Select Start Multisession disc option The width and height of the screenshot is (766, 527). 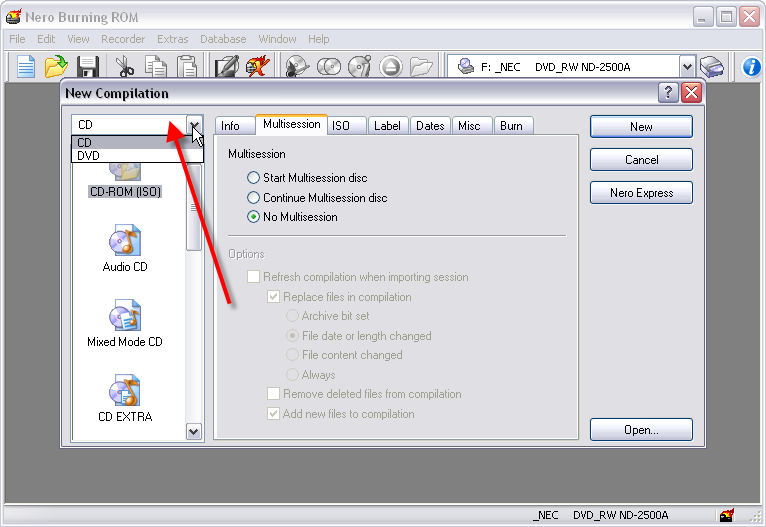pos(307,178)
